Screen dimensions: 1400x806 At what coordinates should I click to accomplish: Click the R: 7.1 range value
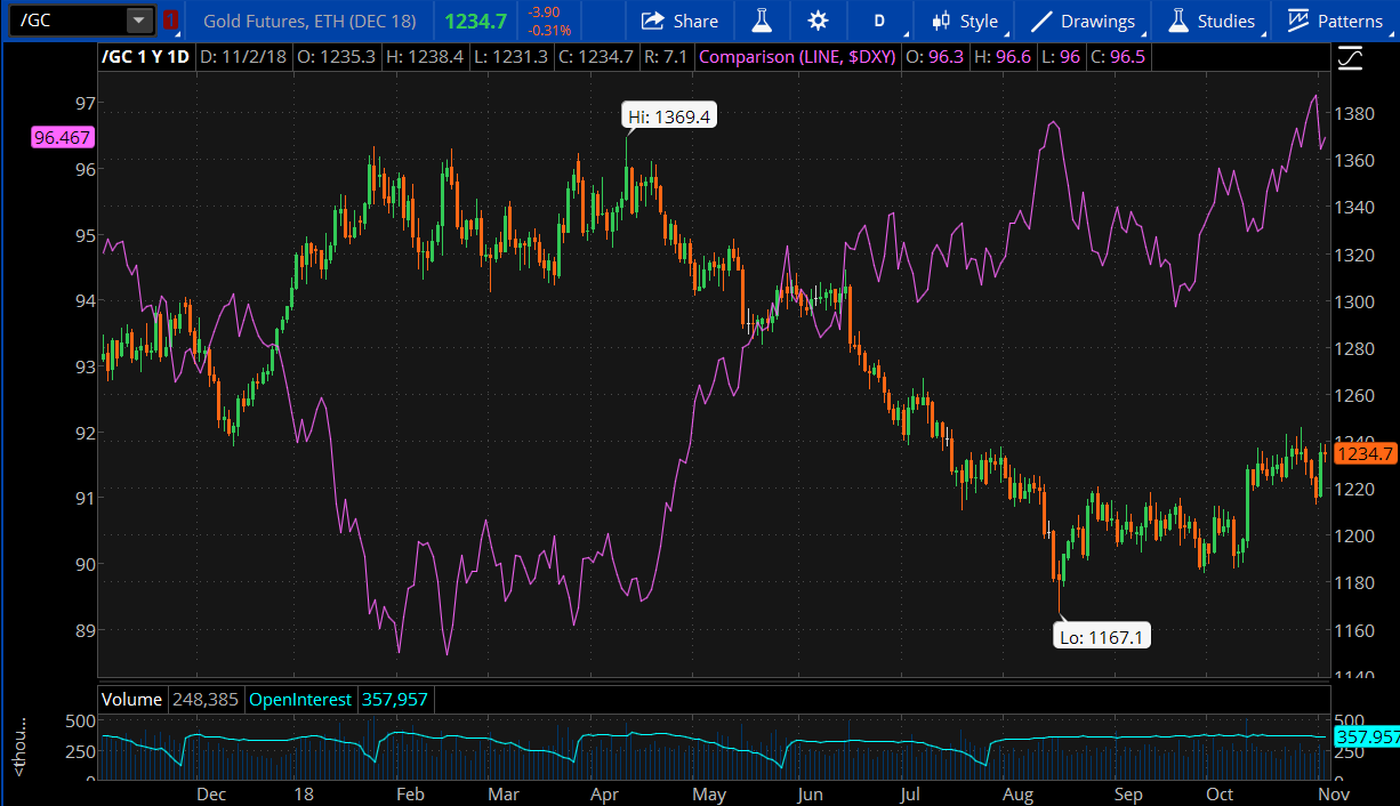tap(664, 57)
